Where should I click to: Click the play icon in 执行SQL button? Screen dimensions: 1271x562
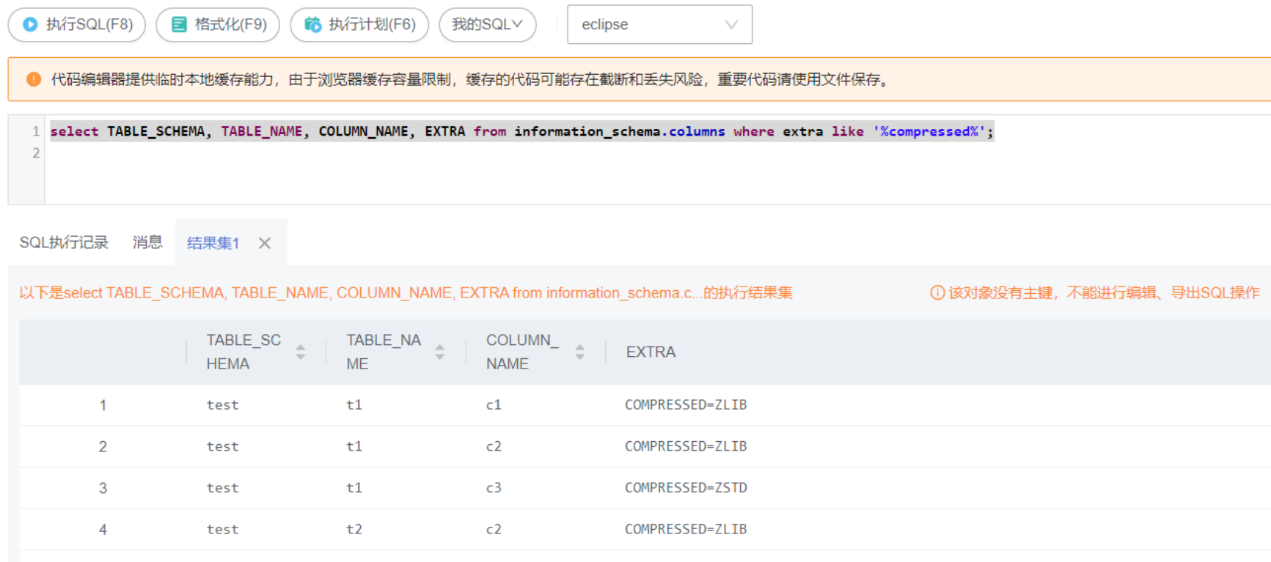30,24
